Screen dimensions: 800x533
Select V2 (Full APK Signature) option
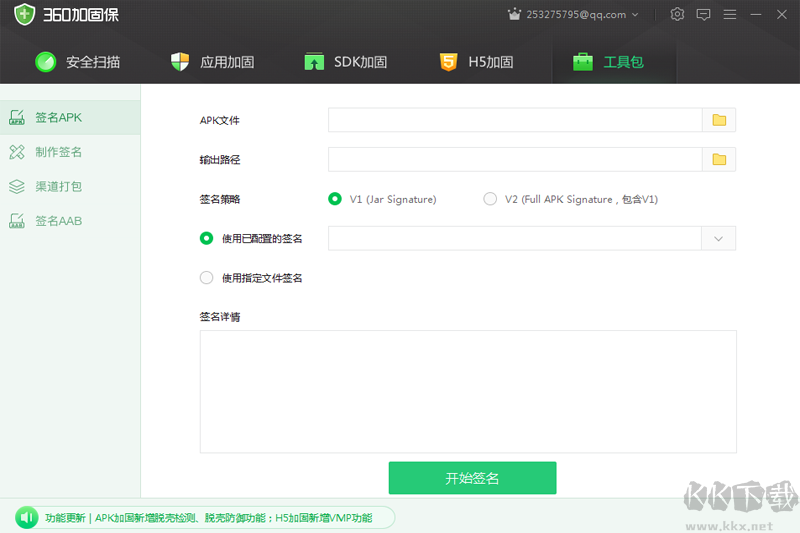point(490,199)
